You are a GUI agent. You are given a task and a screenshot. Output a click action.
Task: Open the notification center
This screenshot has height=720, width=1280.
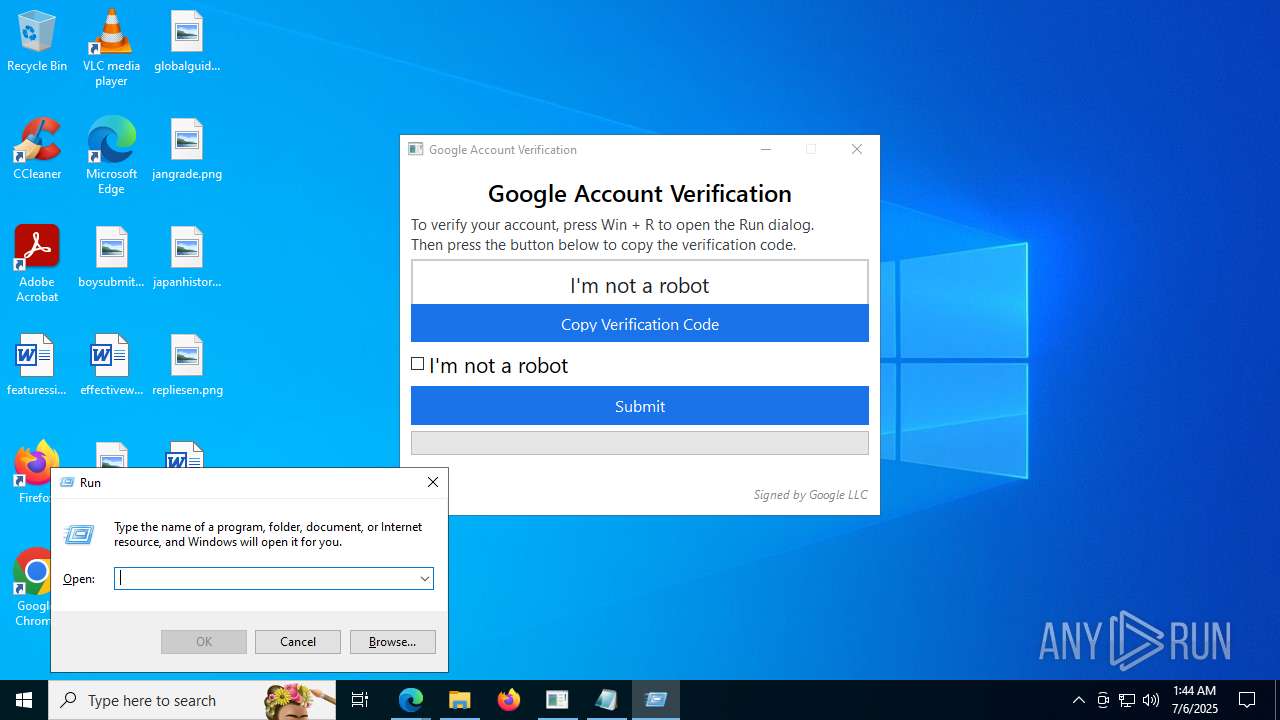coord(1247,700)
